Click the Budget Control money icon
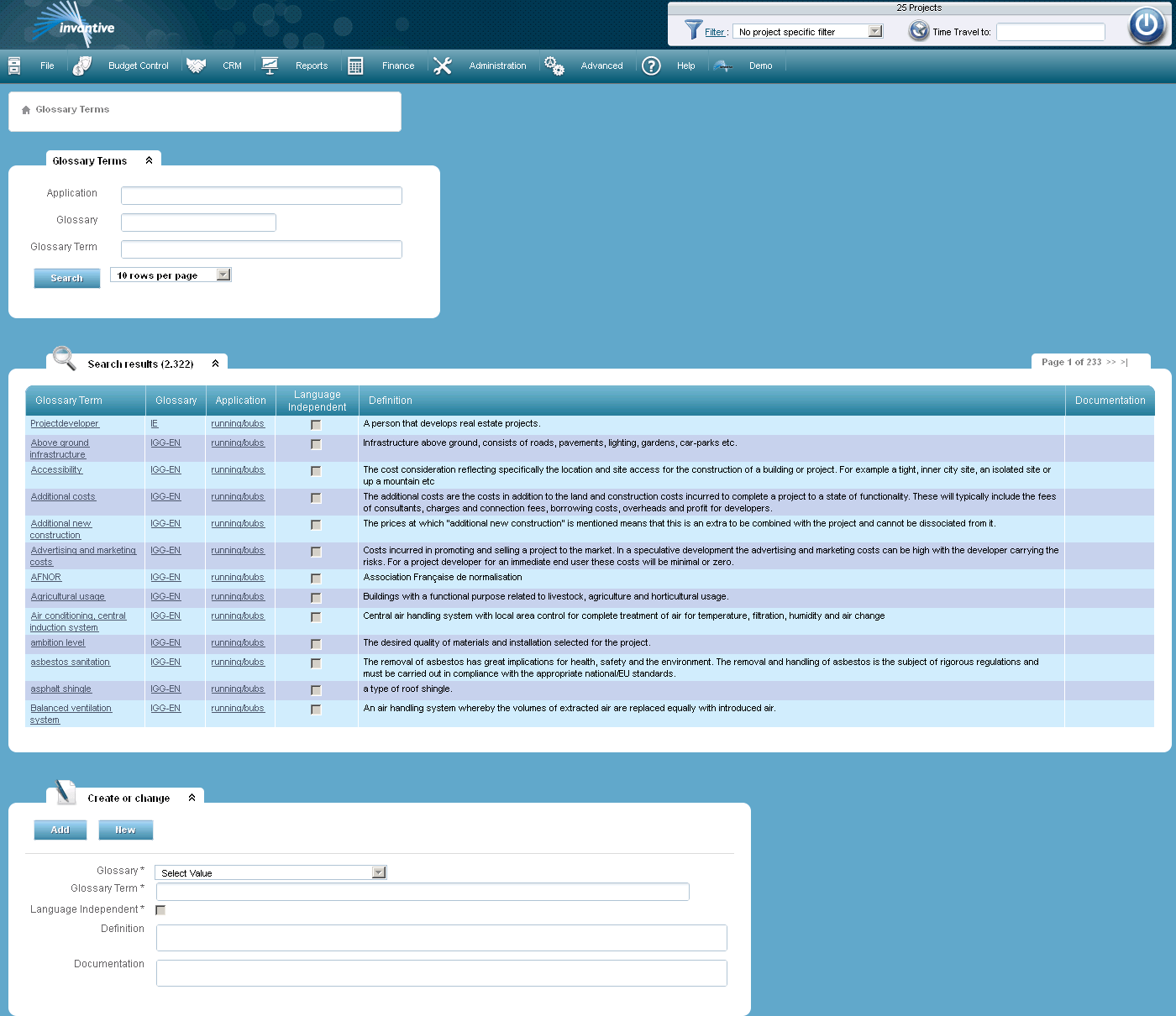Image resolution: width=1176 pixels, height=1016 pixels. pos(82,65)
